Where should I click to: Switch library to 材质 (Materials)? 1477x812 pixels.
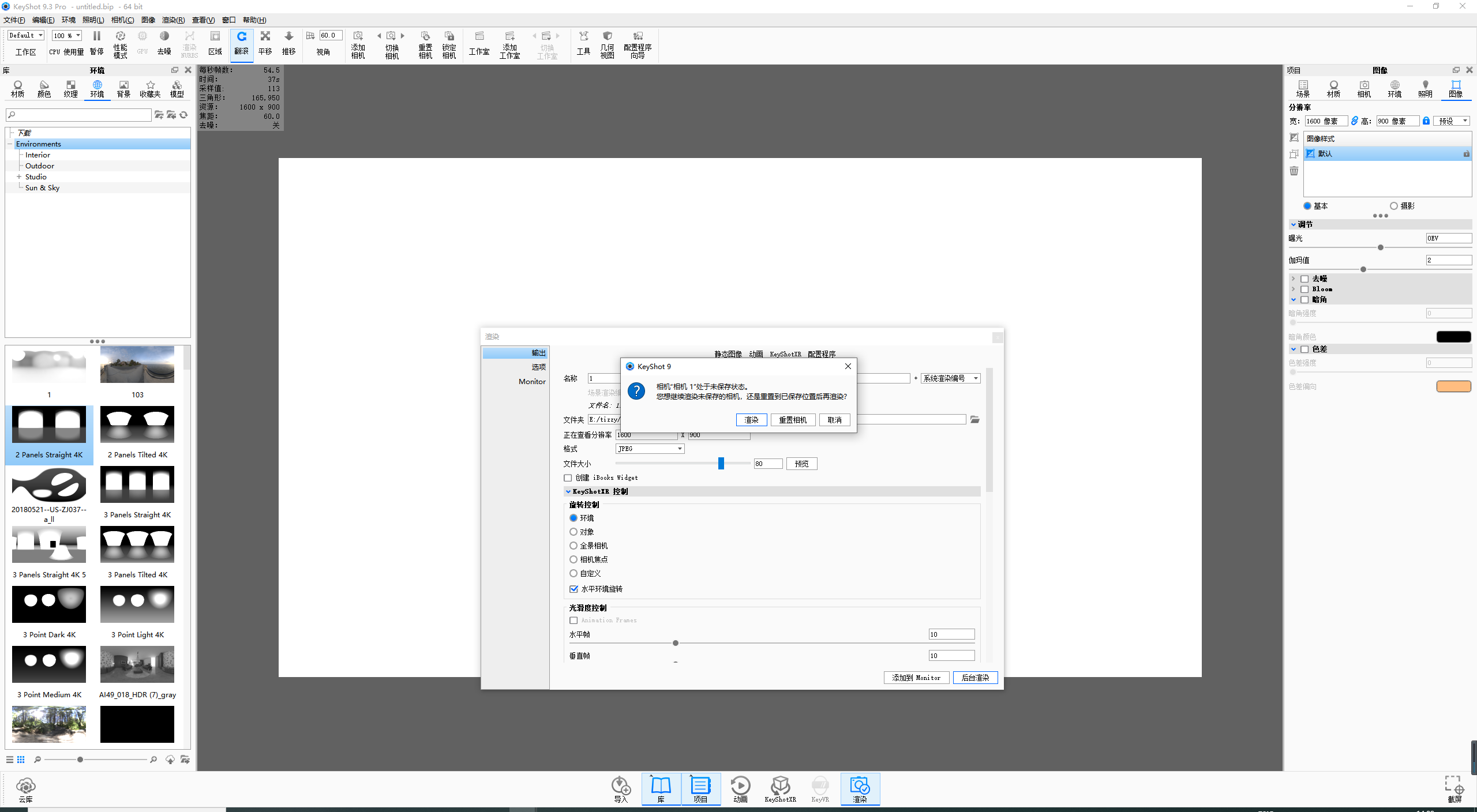[x=17, y=89]
